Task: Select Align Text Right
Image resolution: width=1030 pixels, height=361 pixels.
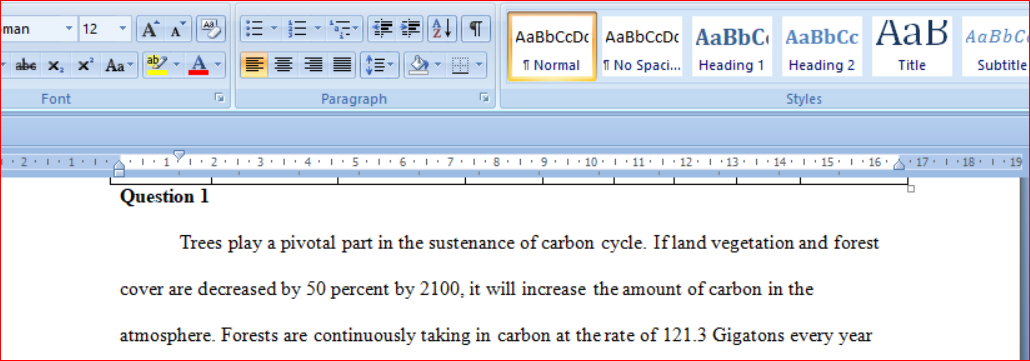Action: point(313,66)
